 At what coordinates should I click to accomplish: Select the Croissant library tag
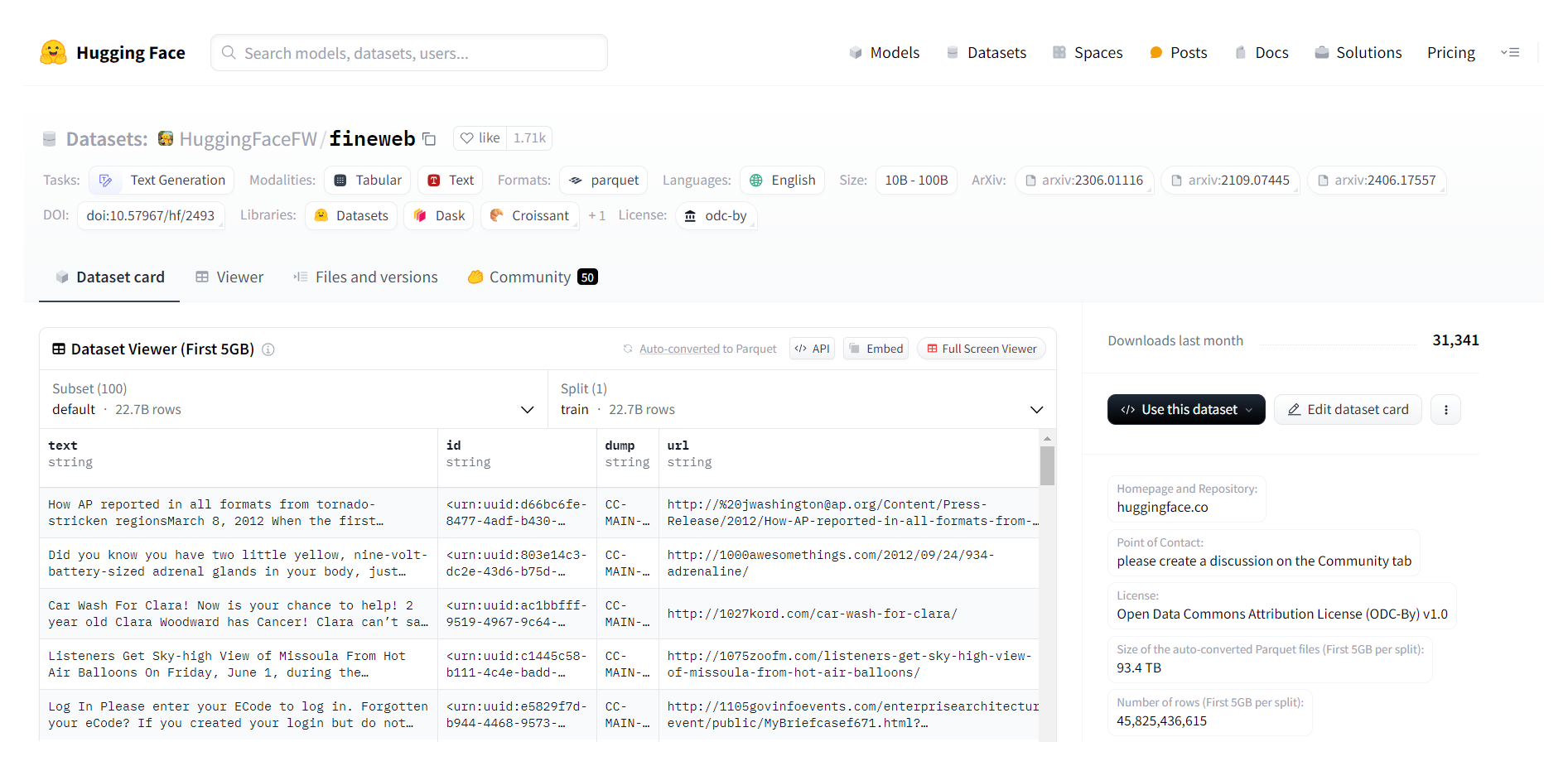pos(529,215)
